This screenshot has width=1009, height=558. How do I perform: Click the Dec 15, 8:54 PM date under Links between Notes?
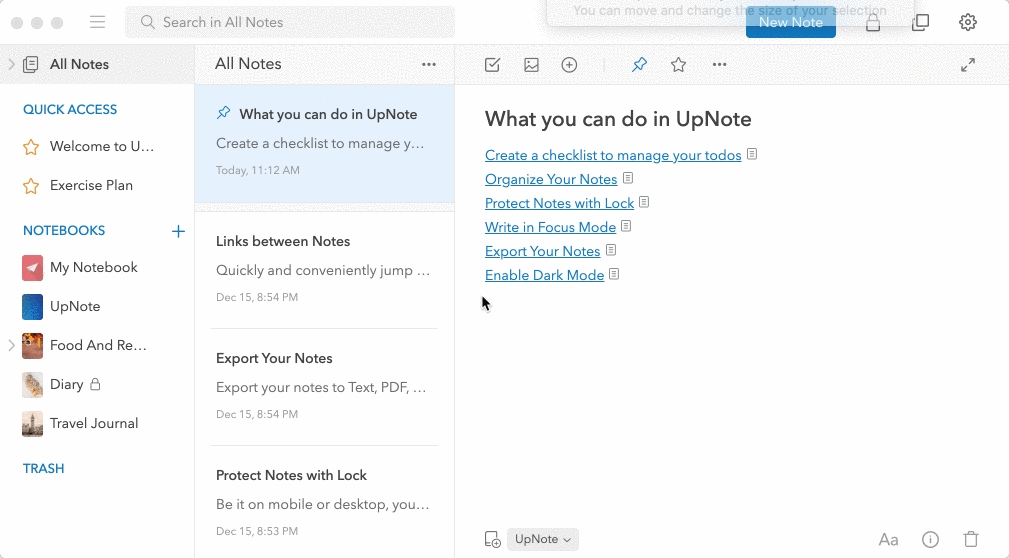257,297
